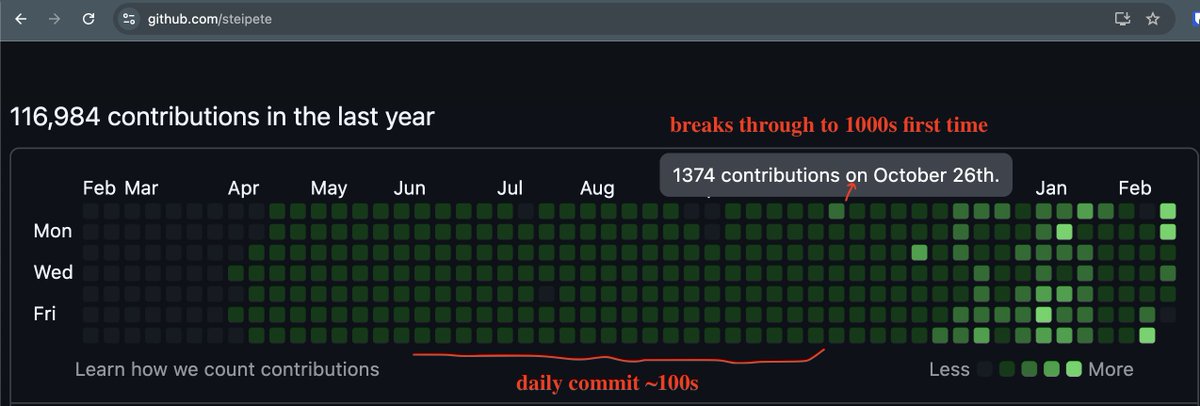
Task: Click the browser forward arrow
Action: [55, 19]
